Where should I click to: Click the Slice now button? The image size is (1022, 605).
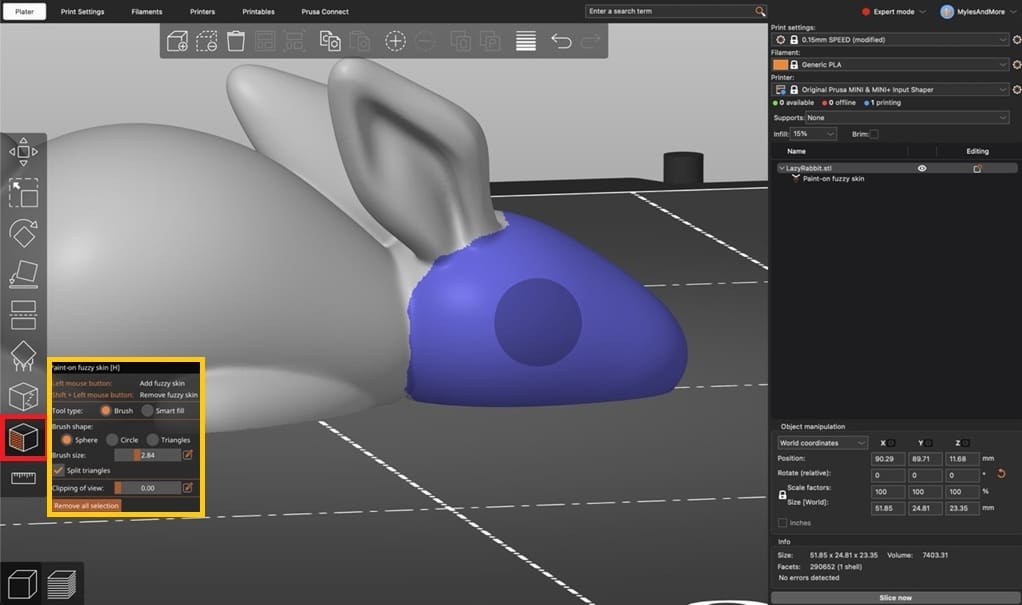(x=895, y=598)
